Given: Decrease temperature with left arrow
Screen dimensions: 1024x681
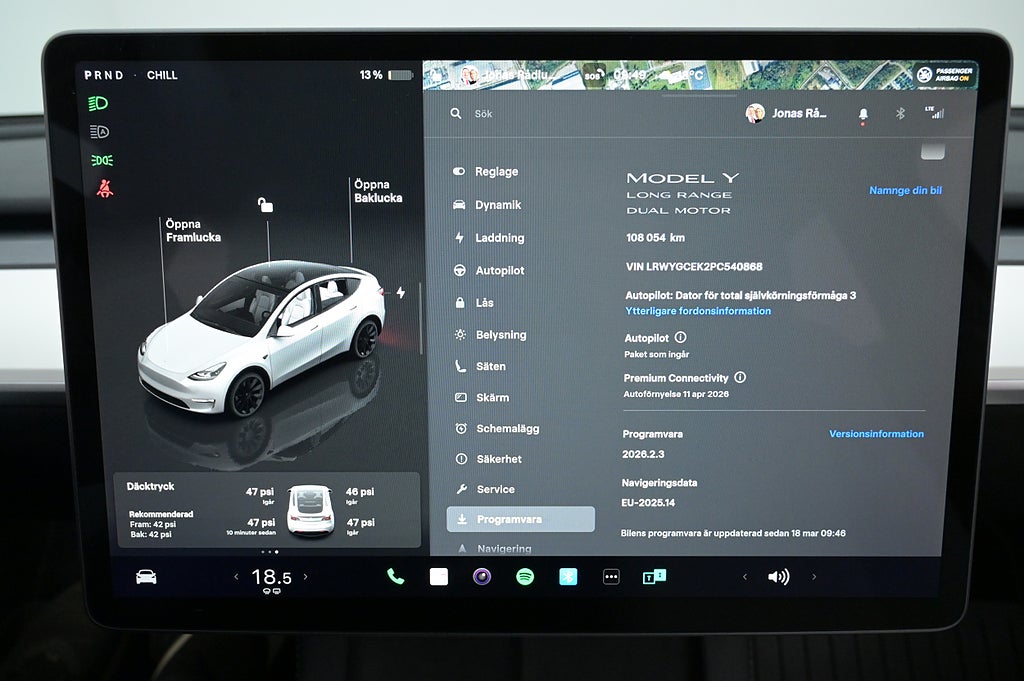Looking at the screenshot, I should [237, 576].
